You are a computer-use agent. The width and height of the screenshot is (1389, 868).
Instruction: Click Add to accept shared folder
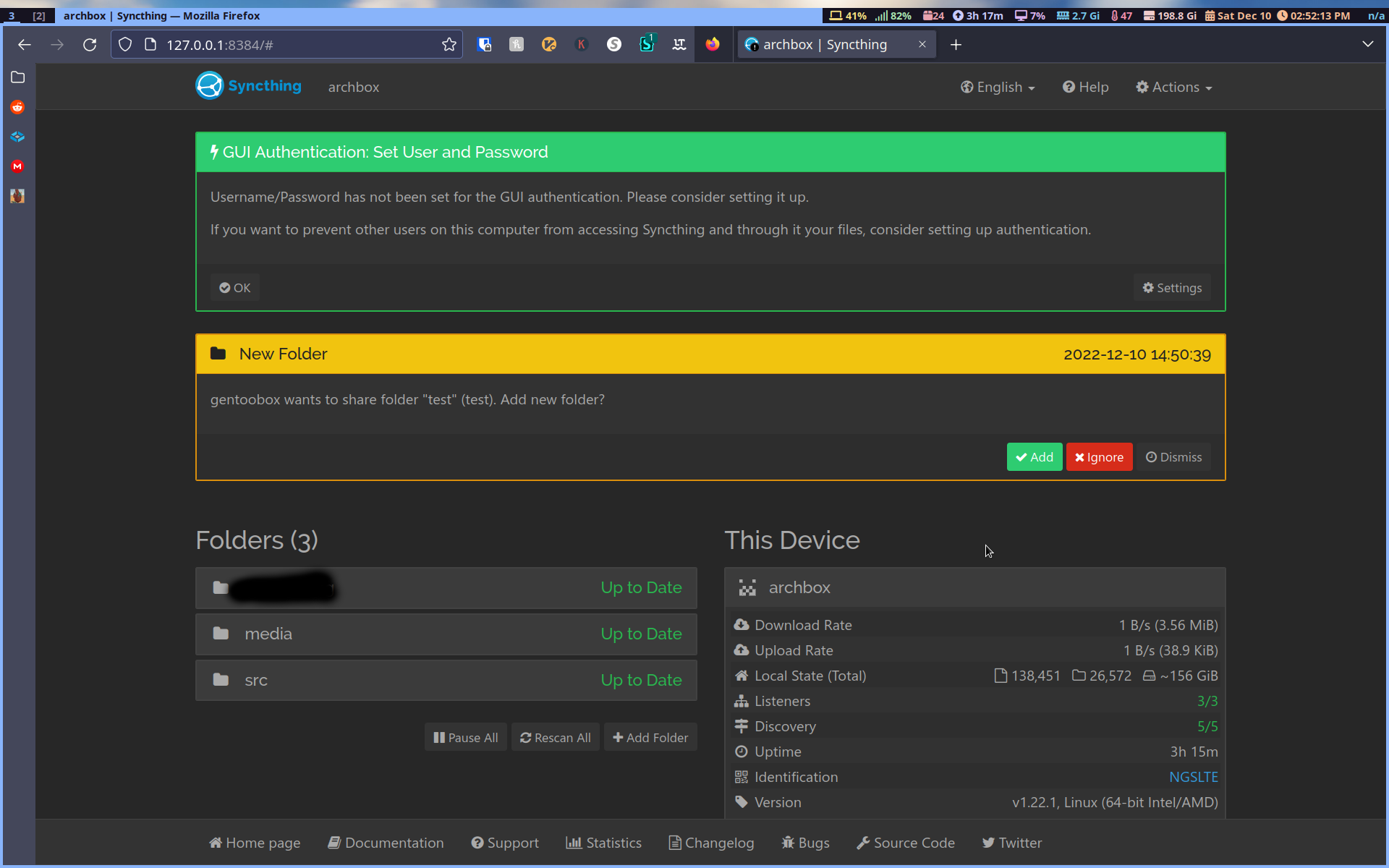click(1035, 457)
